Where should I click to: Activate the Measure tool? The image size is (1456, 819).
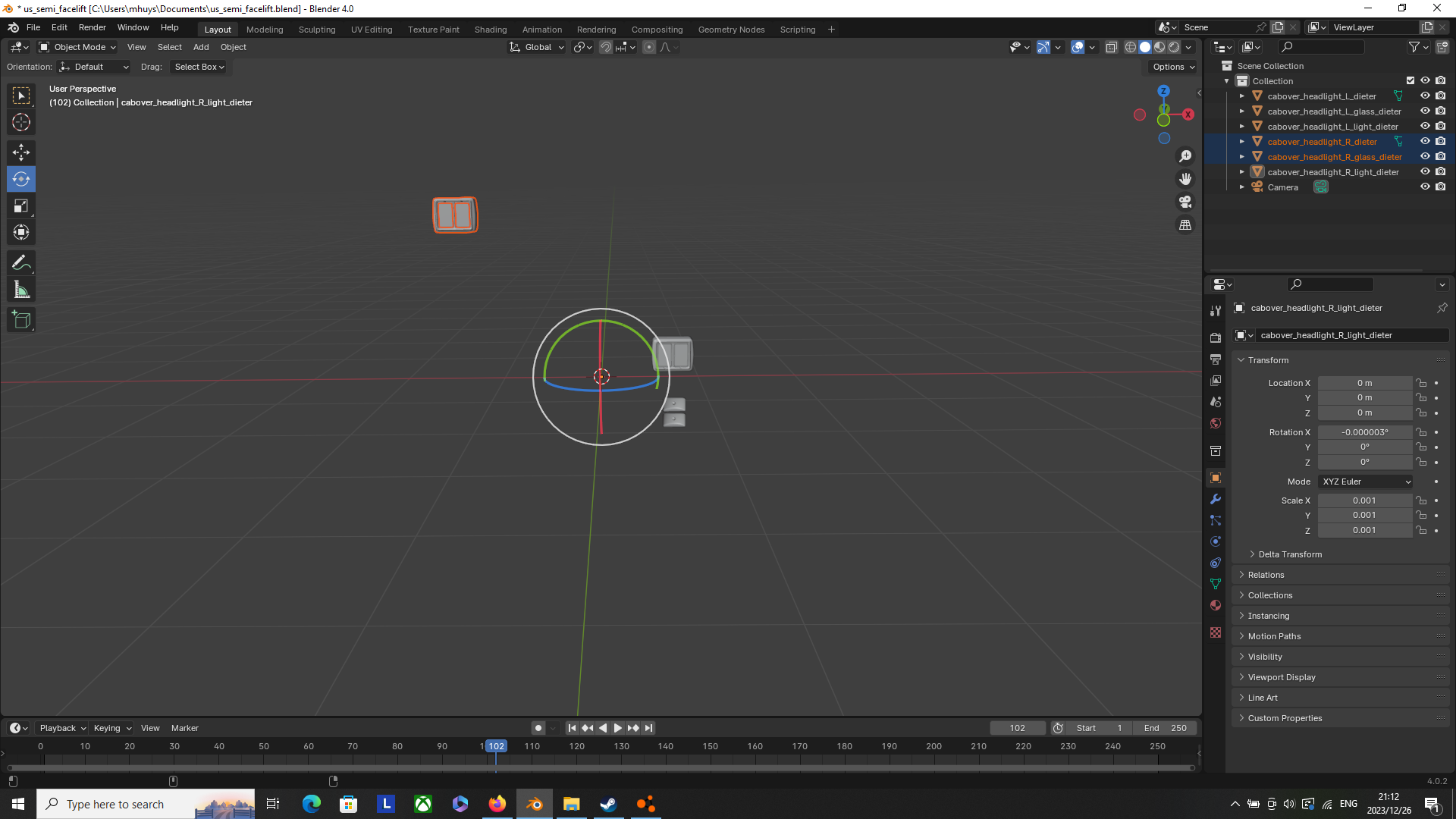pyautogui.click(x=21, y=290)
